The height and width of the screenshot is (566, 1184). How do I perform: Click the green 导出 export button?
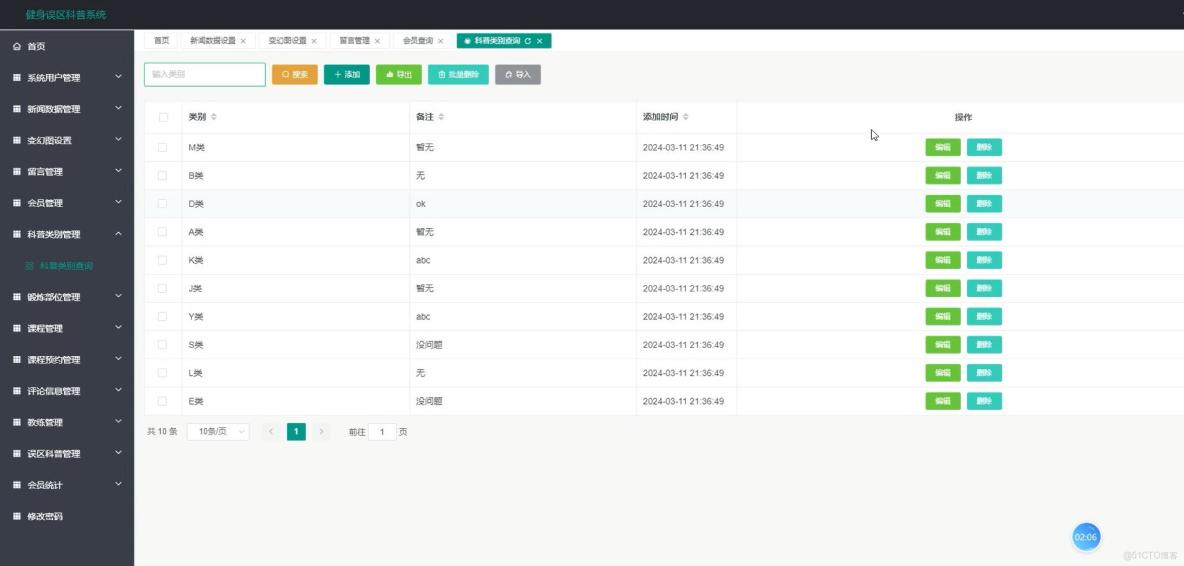pyautogui.click(x=399, y=75)
